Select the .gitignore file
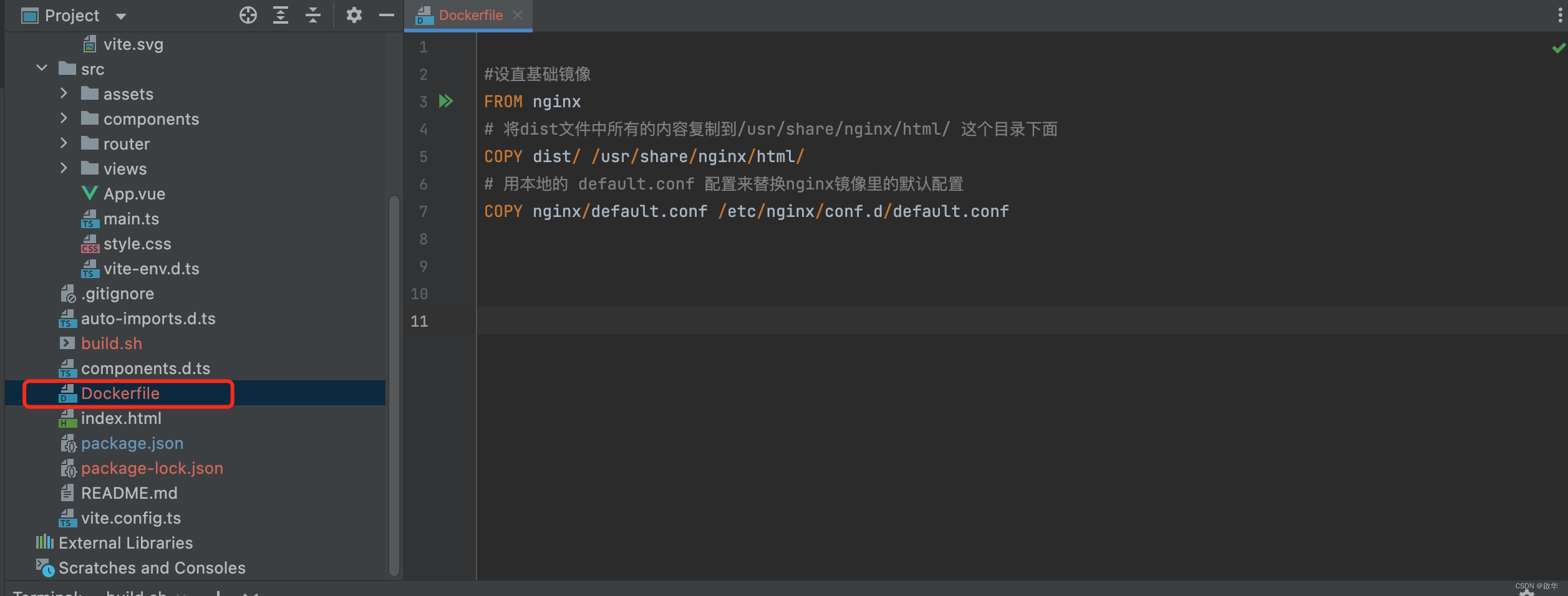This screenshot has height=596, width=1568. [x=117, y=294]
